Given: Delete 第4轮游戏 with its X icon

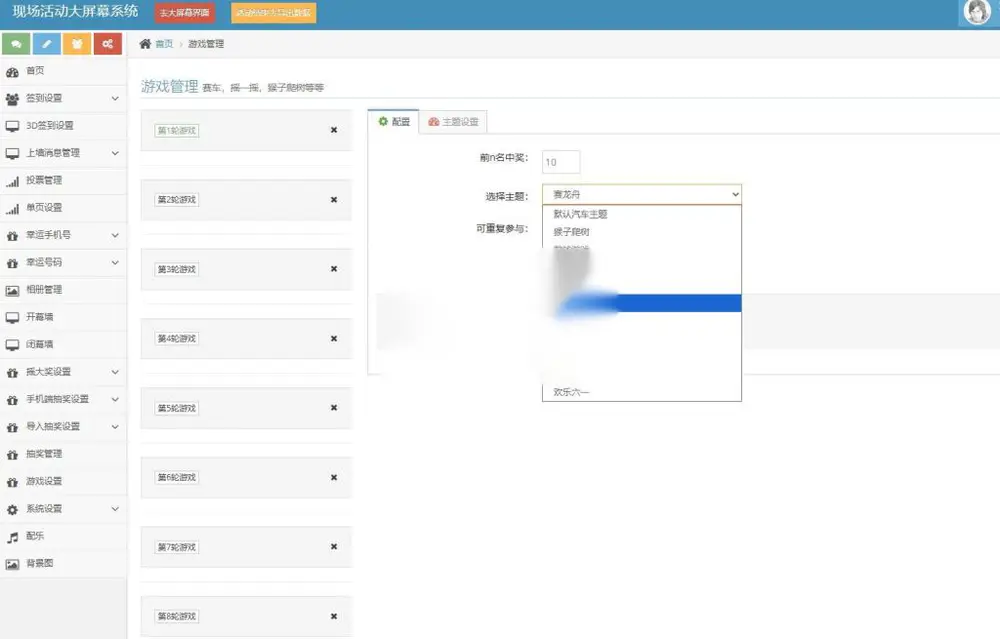Looking at the screenshot, I should [334, 339].
